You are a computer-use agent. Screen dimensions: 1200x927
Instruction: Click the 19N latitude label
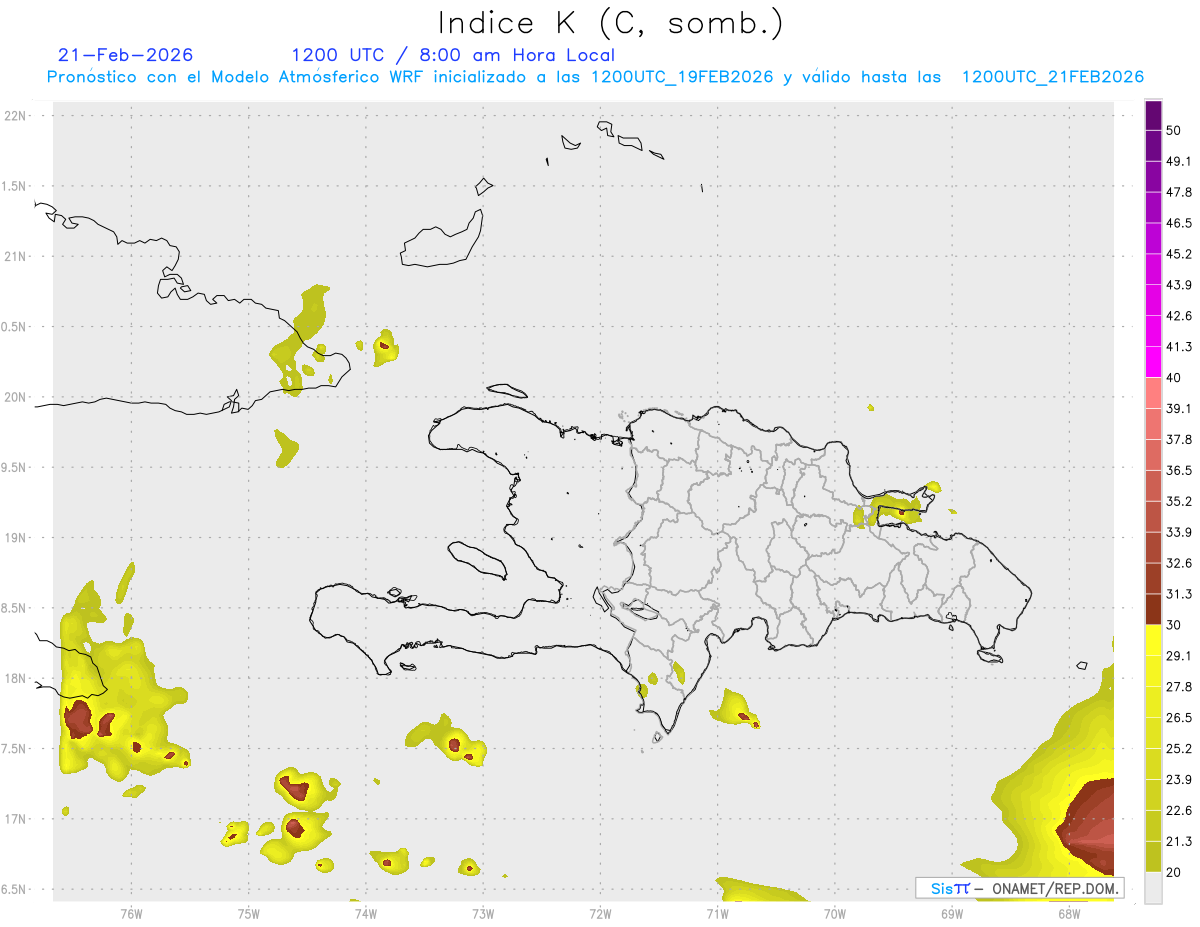pyautogui.click(x=16, y=538)
